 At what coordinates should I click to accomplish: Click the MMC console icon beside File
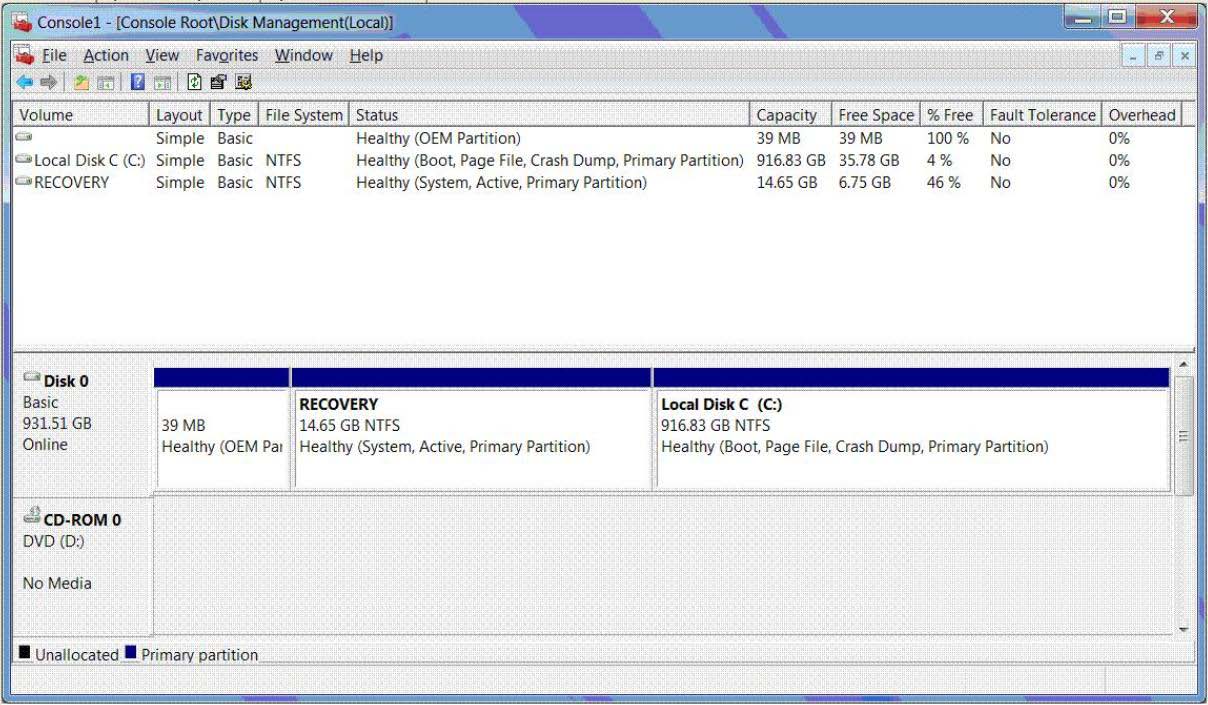[25, 54]
